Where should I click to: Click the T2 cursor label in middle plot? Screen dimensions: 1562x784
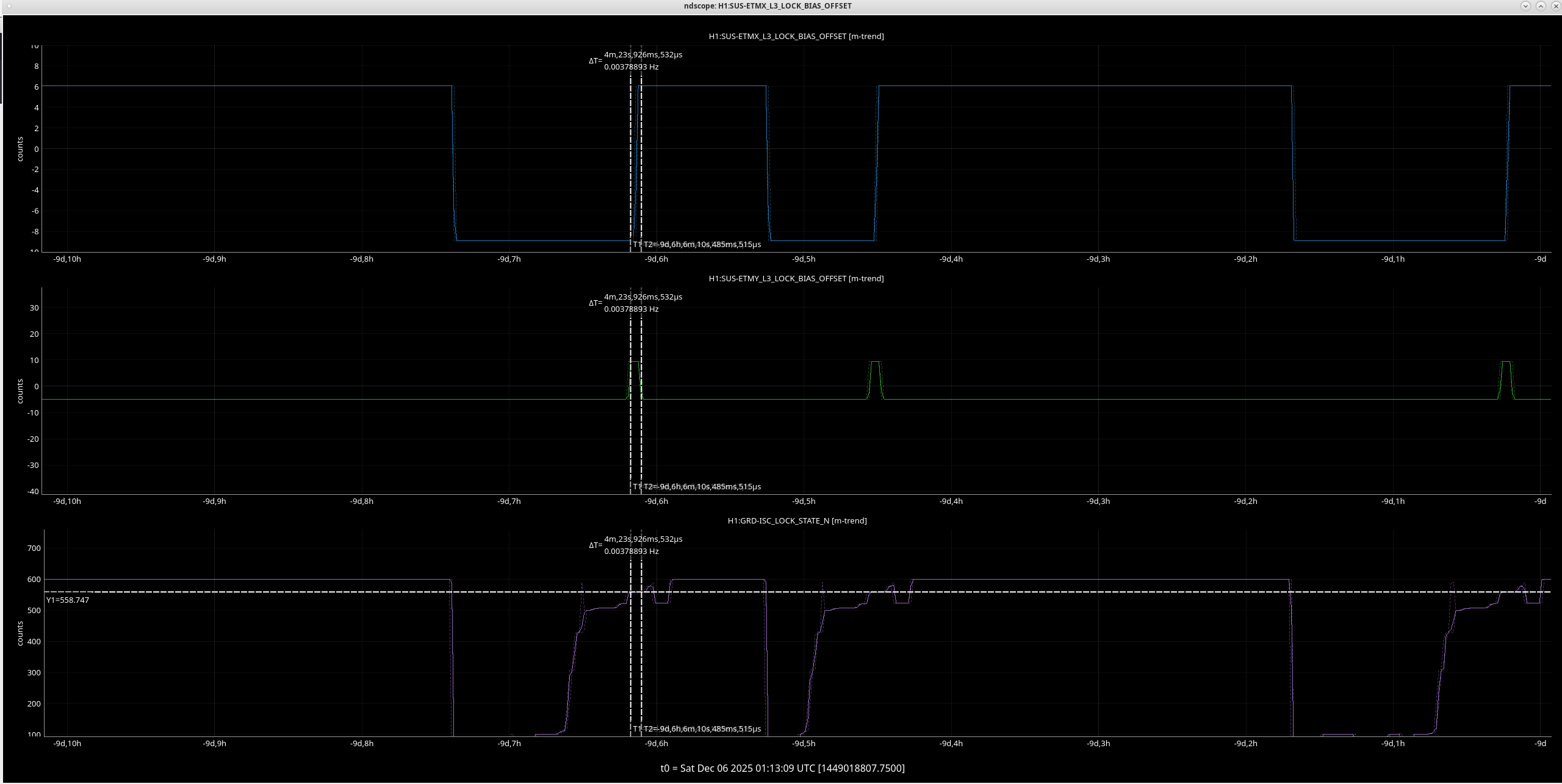pyautogui.click(x=702, y=487)
